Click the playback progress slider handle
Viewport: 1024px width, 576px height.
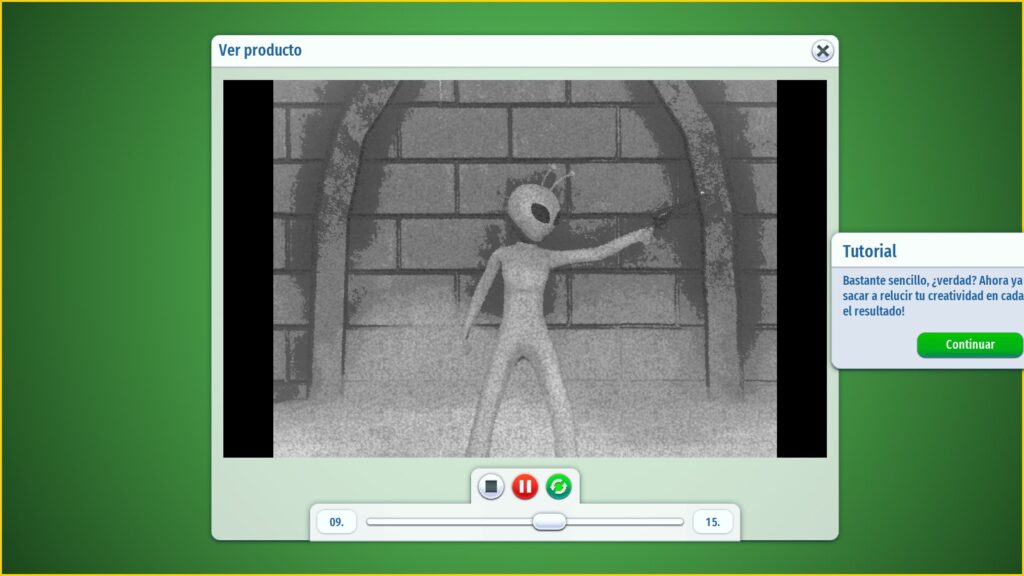(549, 522)
